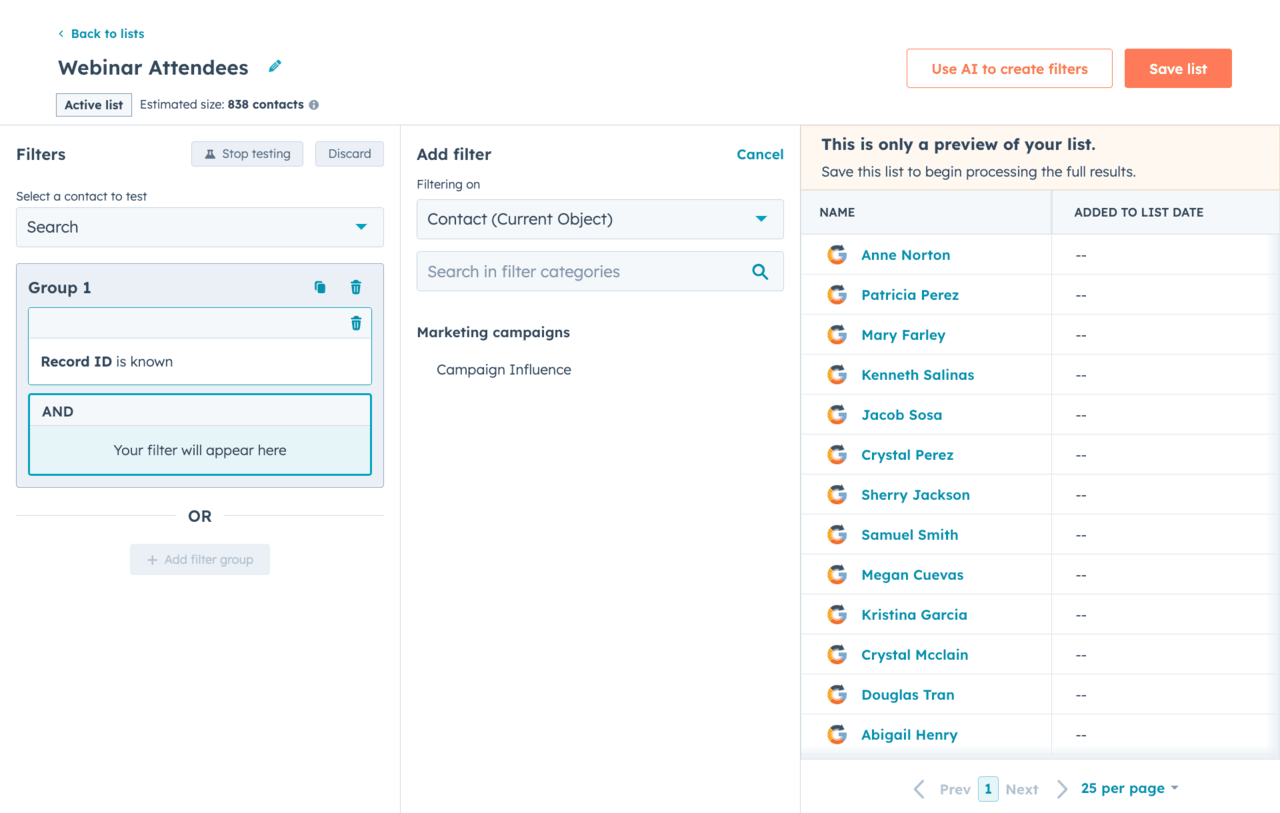1280x813 pixels.
Task: Select the Campaign Influence filter category
Action: point(504,370)
